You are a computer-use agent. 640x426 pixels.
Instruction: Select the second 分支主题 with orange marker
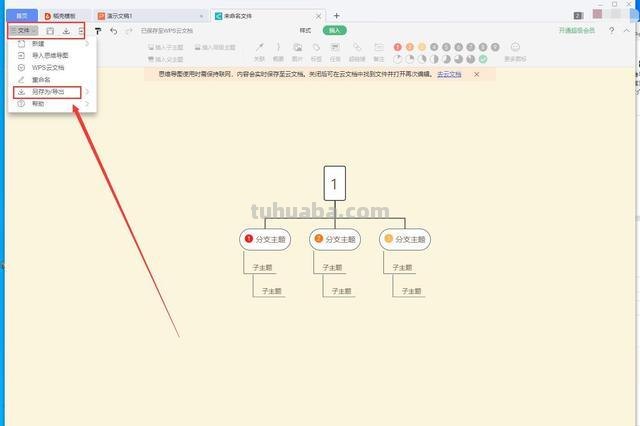click(335, 239)
